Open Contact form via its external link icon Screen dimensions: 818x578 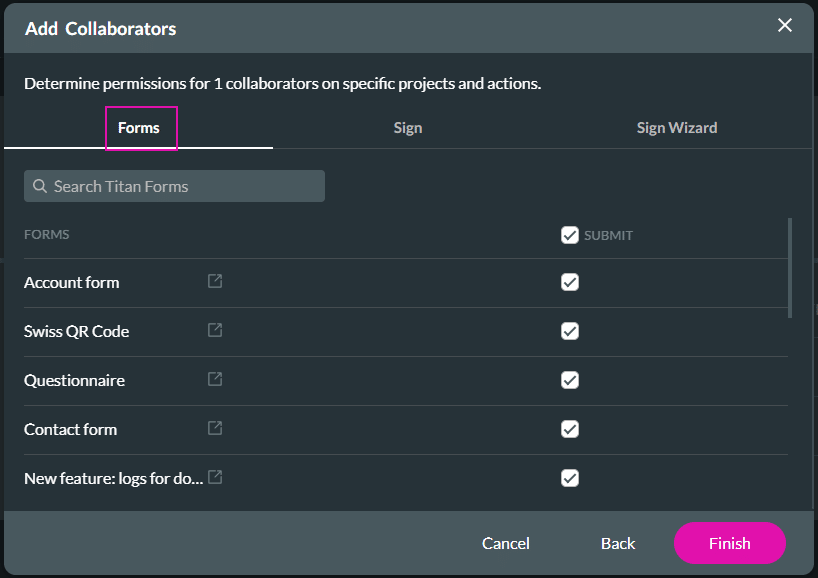tap(214, 429)
